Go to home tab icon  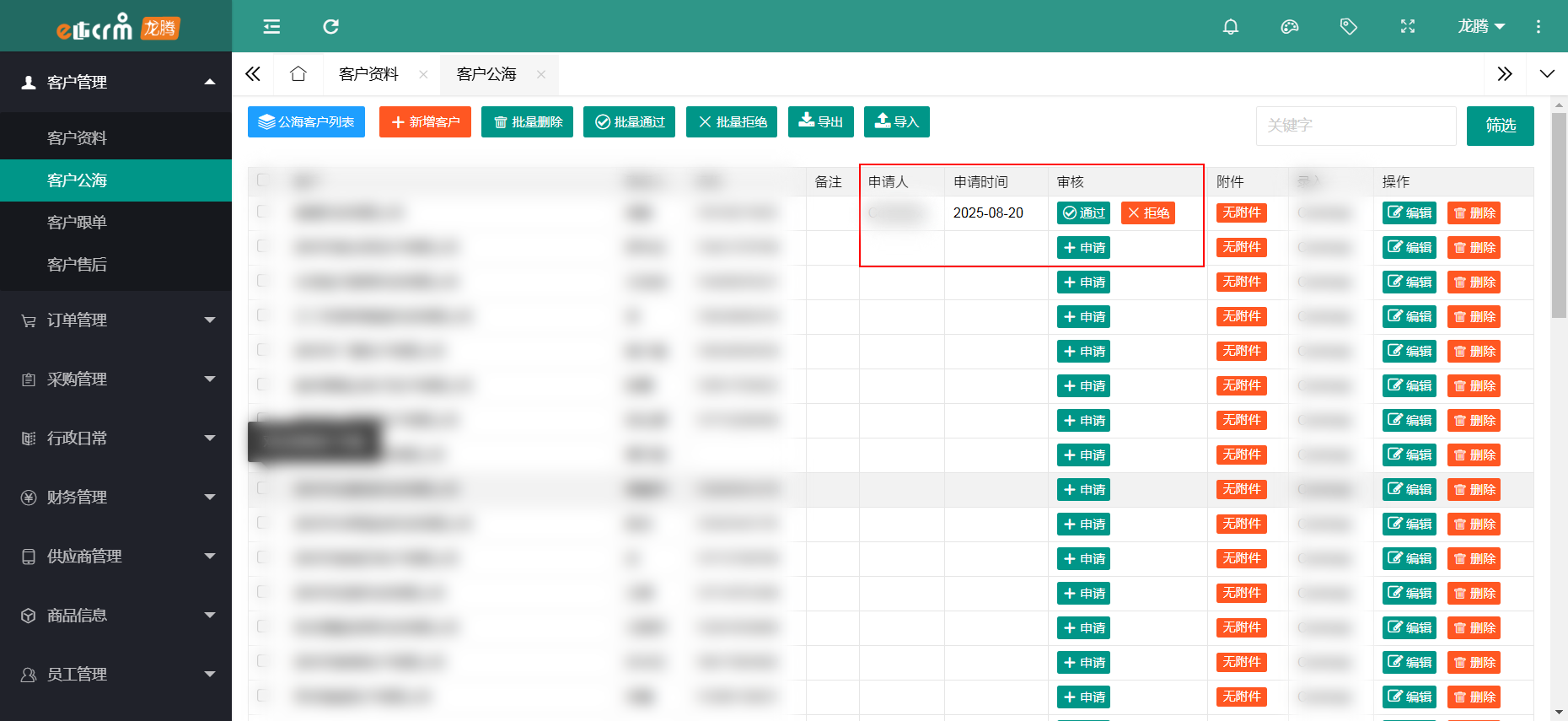coord(298,74)
